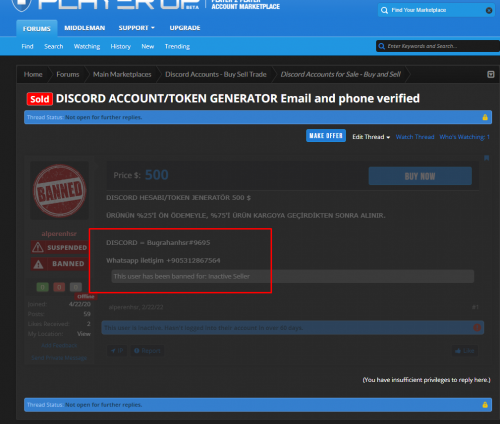
Task: Clear the Find Your Marketplace field
Action: pyautogui.click(x=489, y=10)
